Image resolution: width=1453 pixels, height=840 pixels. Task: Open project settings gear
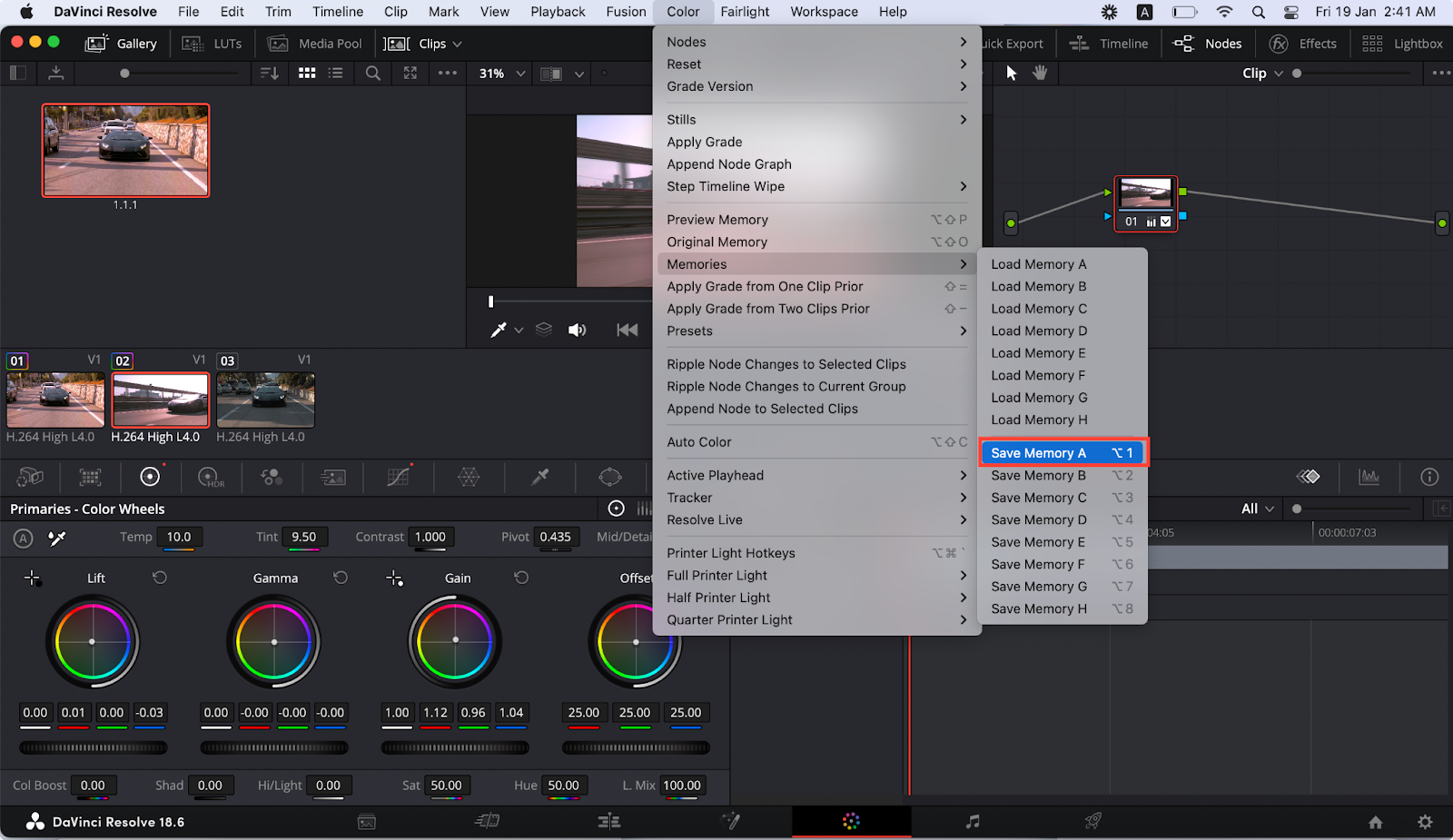[1425, 822]
